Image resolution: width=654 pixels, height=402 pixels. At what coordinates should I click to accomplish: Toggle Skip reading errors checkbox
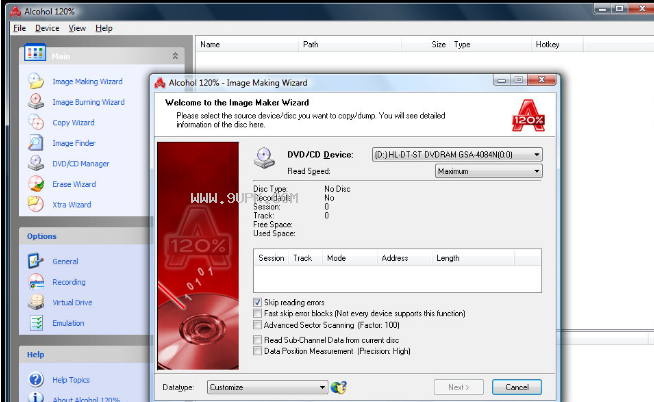pyautogui.click(x=257, y=302)
